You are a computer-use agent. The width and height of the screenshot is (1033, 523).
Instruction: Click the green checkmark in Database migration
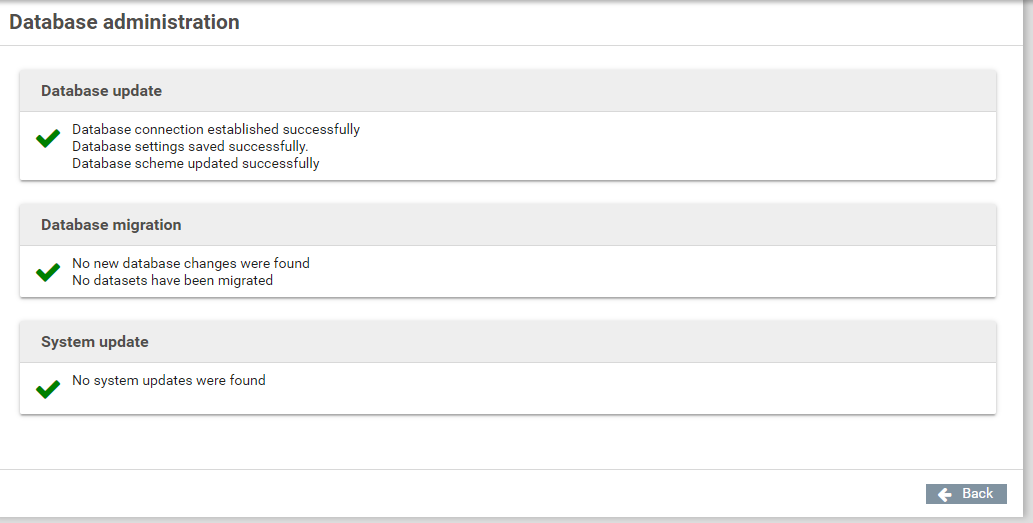47,272
